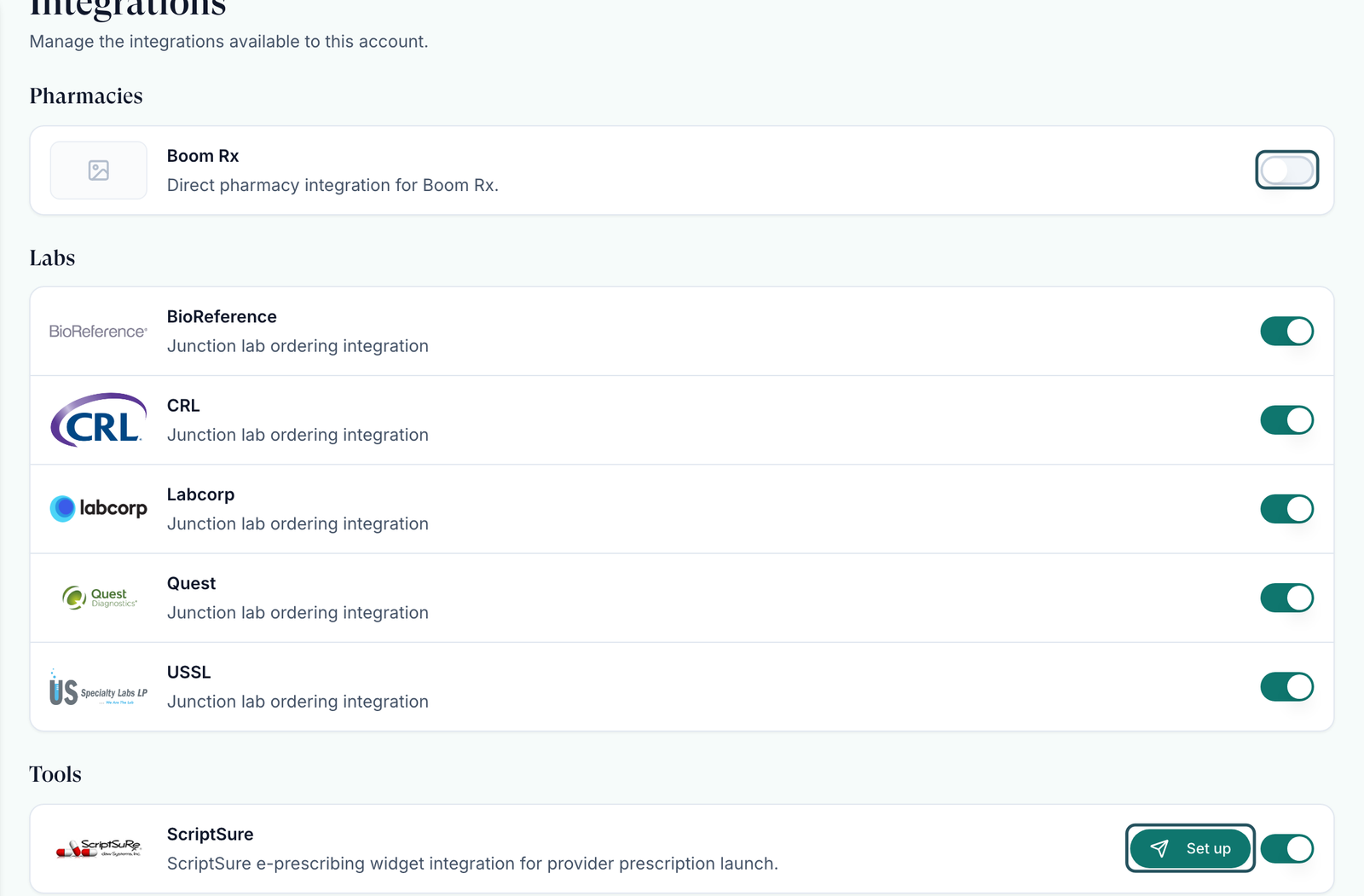Click the Quest Diagnostics logo
The image size is (1364, 896).
click(x=99, y=598)
